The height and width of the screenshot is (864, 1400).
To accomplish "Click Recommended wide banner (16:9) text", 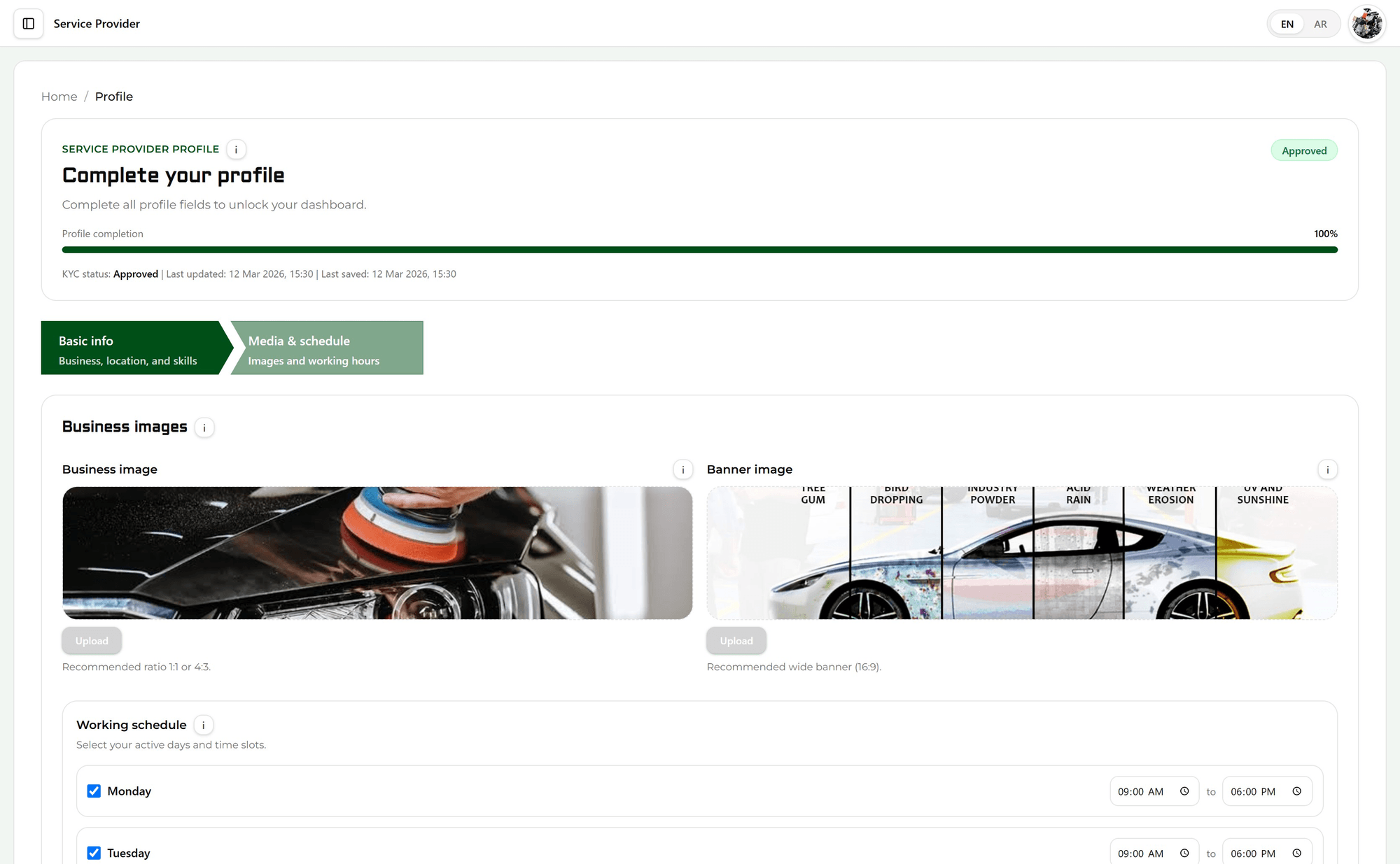I will coord(794,667).
